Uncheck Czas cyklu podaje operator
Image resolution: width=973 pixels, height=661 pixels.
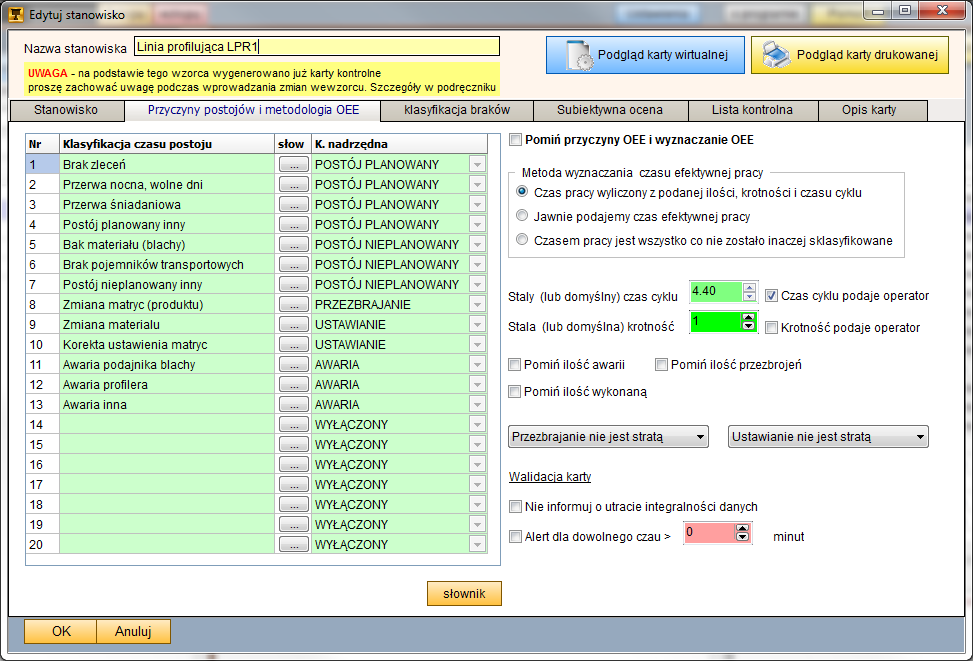[x=771, y=295]
